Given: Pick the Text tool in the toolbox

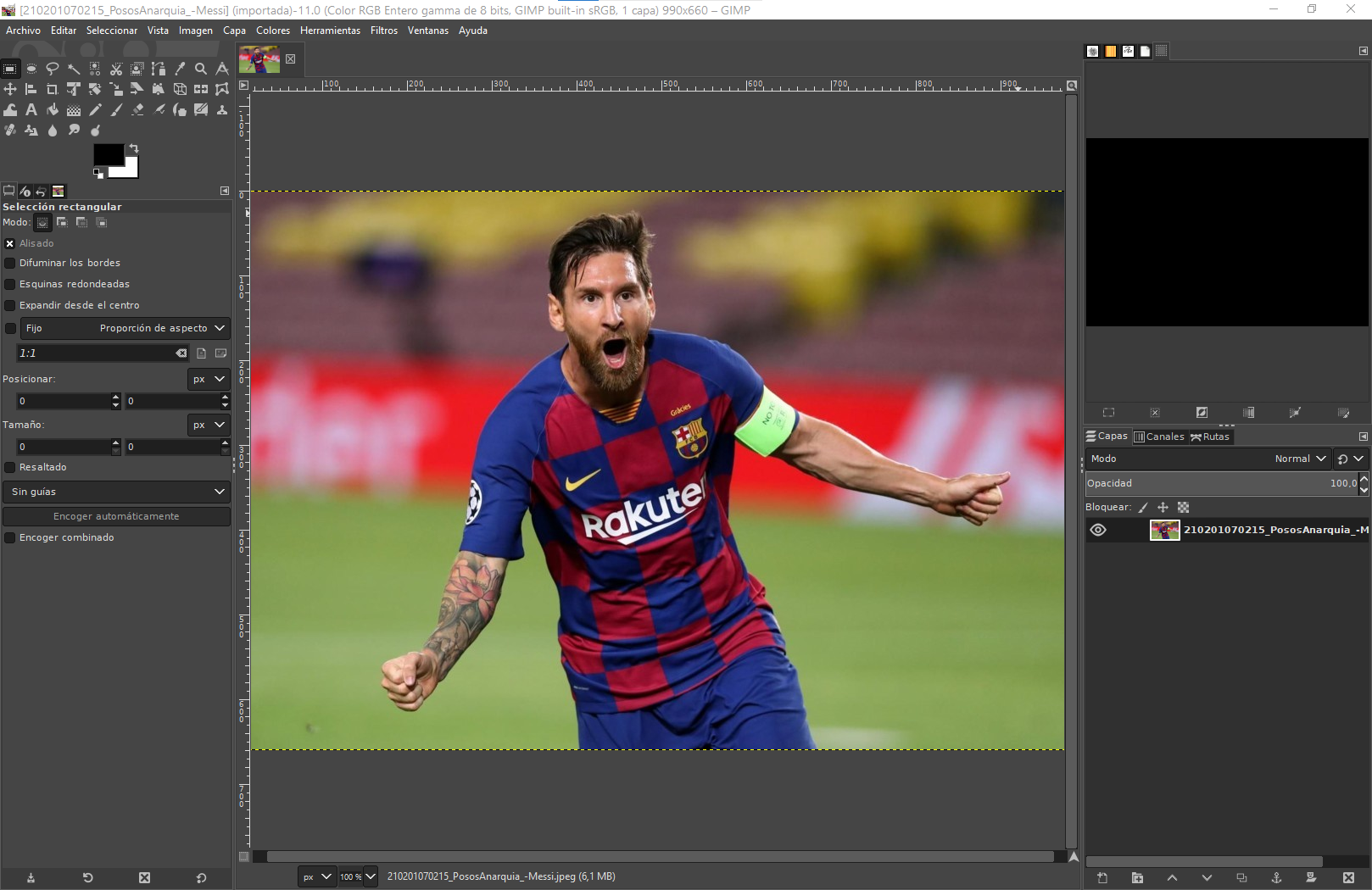Looking at the screenshot, I should 31,109.
